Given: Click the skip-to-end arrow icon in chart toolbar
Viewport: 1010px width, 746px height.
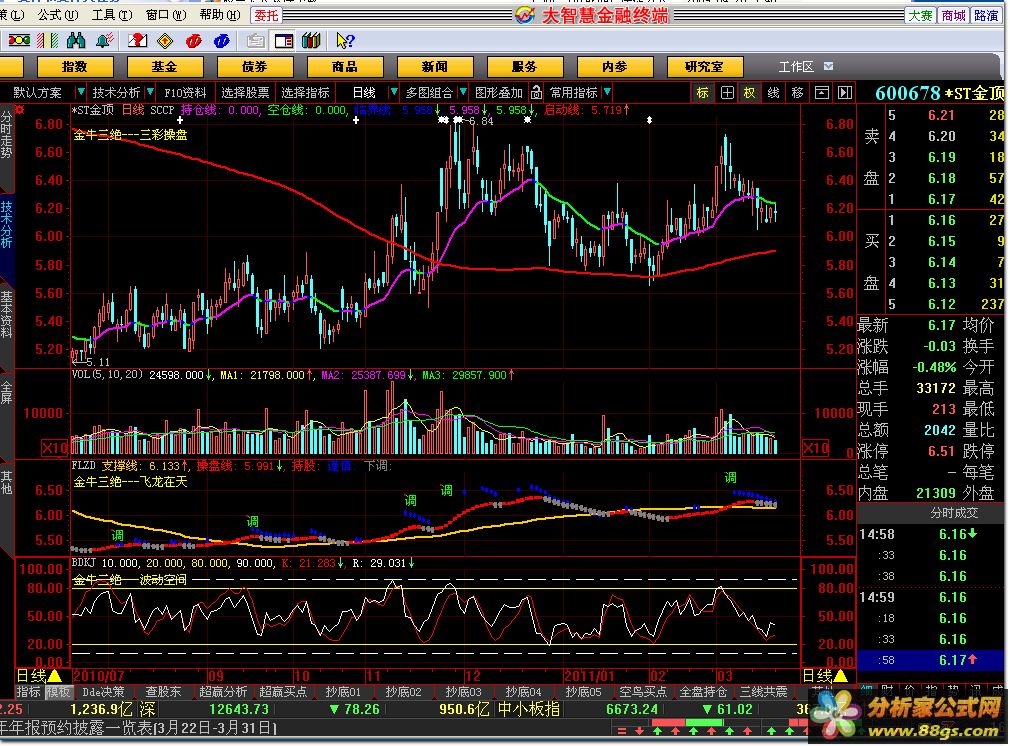Looking at the screenshot, I should 845,92.
